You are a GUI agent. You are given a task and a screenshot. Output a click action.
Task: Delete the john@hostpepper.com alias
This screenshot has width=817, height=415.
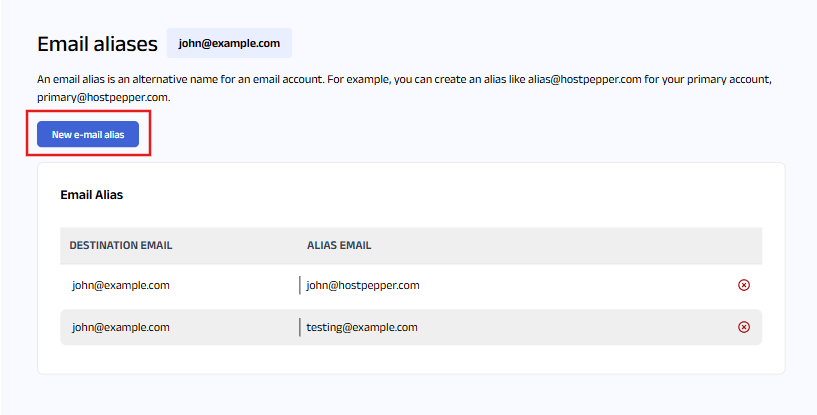point(743,285)
